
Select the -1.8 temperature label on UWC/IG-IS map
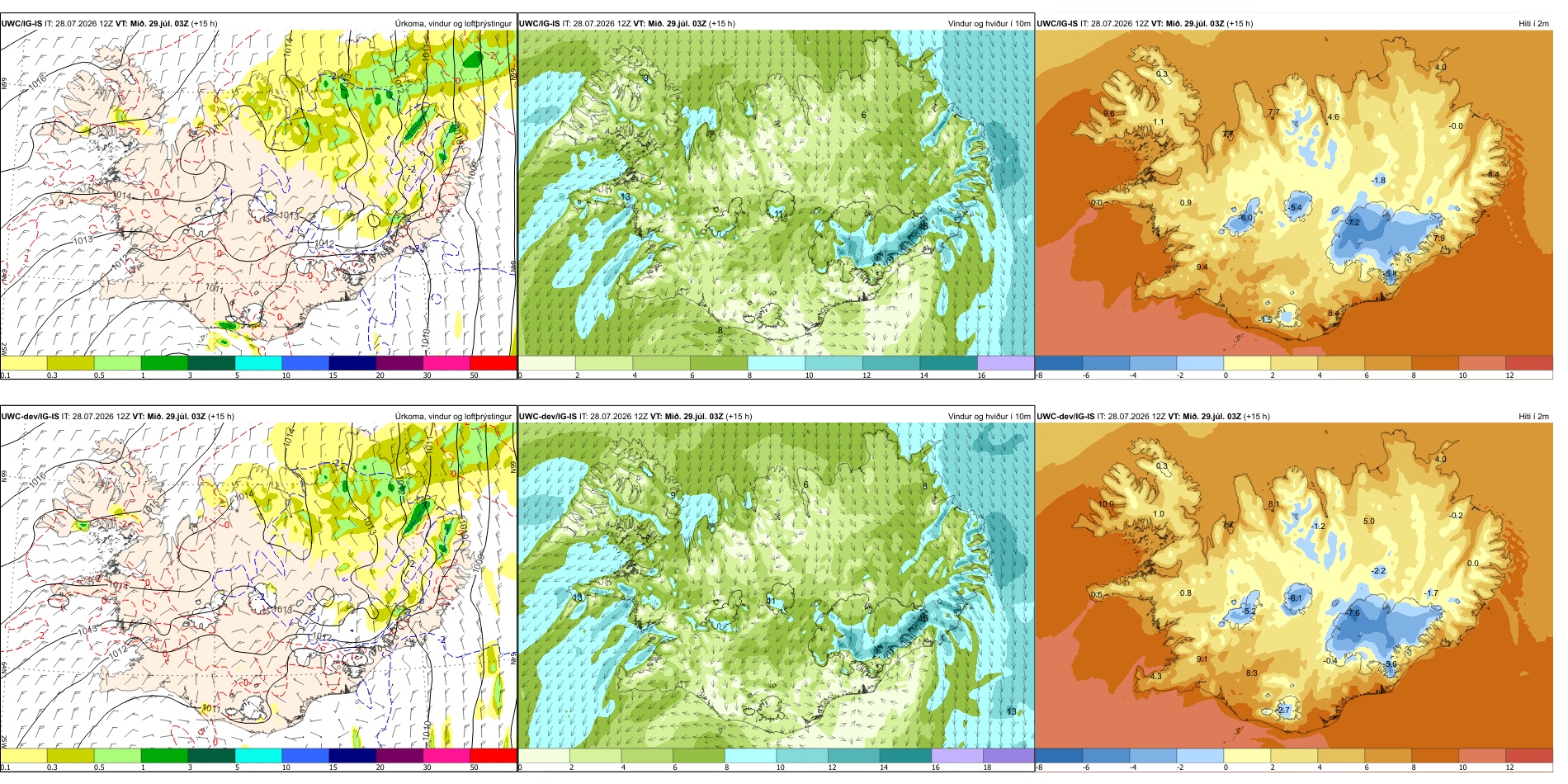point(1378,181)
